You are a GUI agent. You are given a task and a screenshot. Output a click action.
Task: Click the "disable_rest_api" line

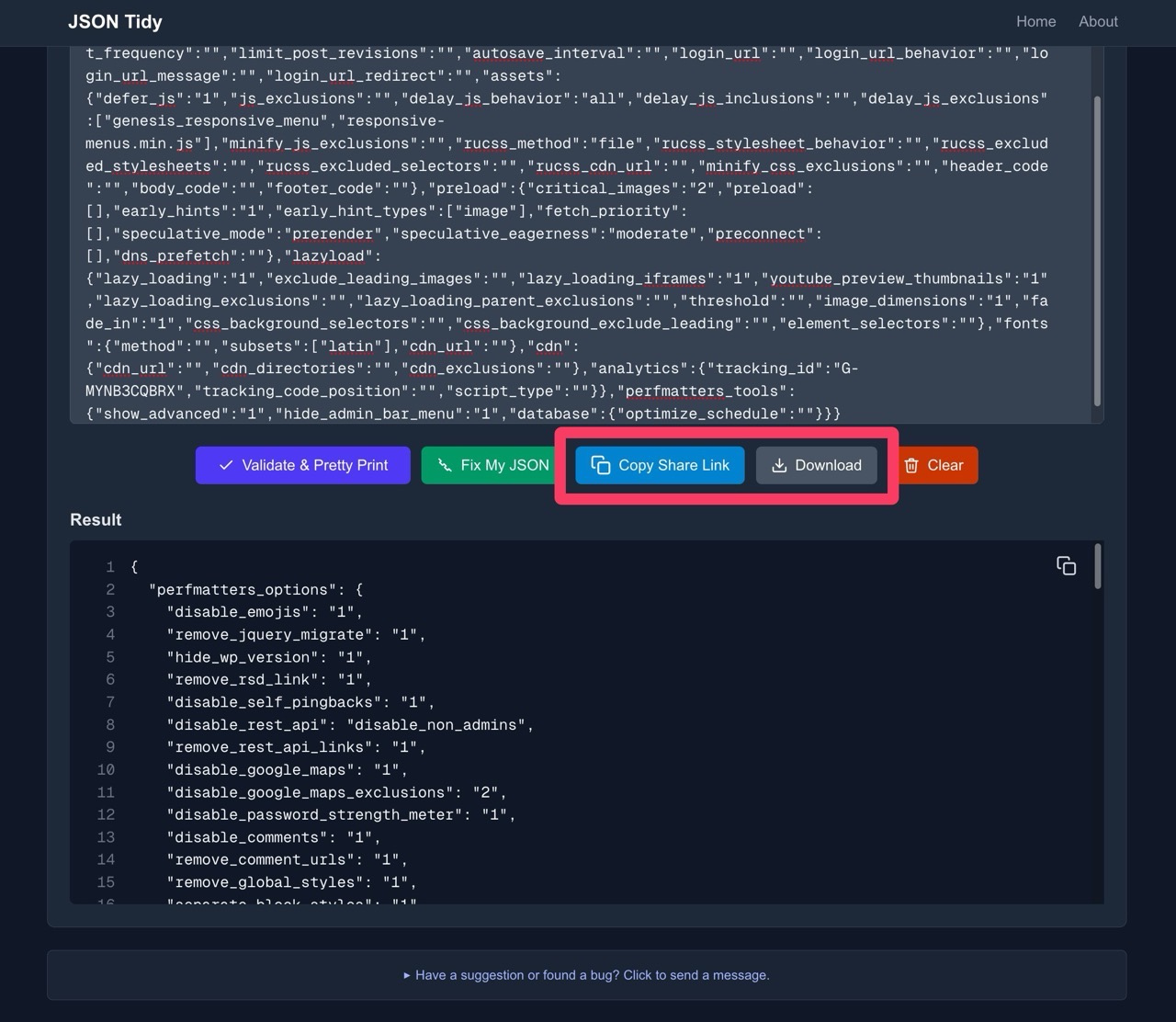(x=350, y=724)
